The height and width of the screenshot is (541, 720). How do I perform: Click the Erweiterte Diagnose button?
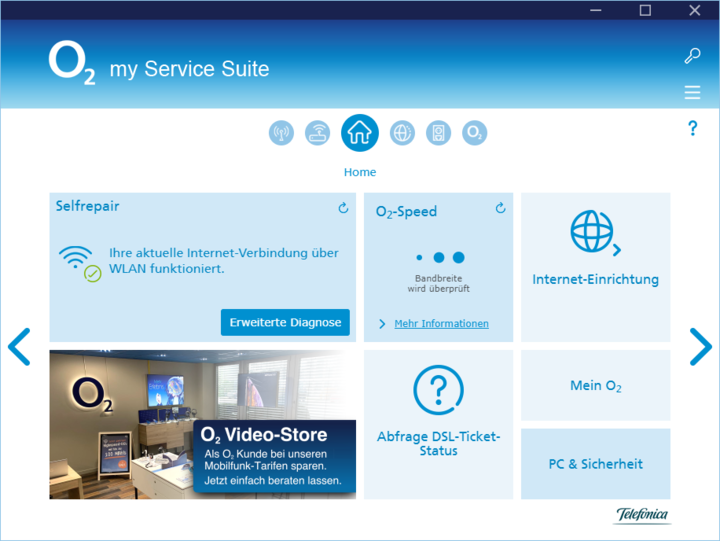click(285, 322)
